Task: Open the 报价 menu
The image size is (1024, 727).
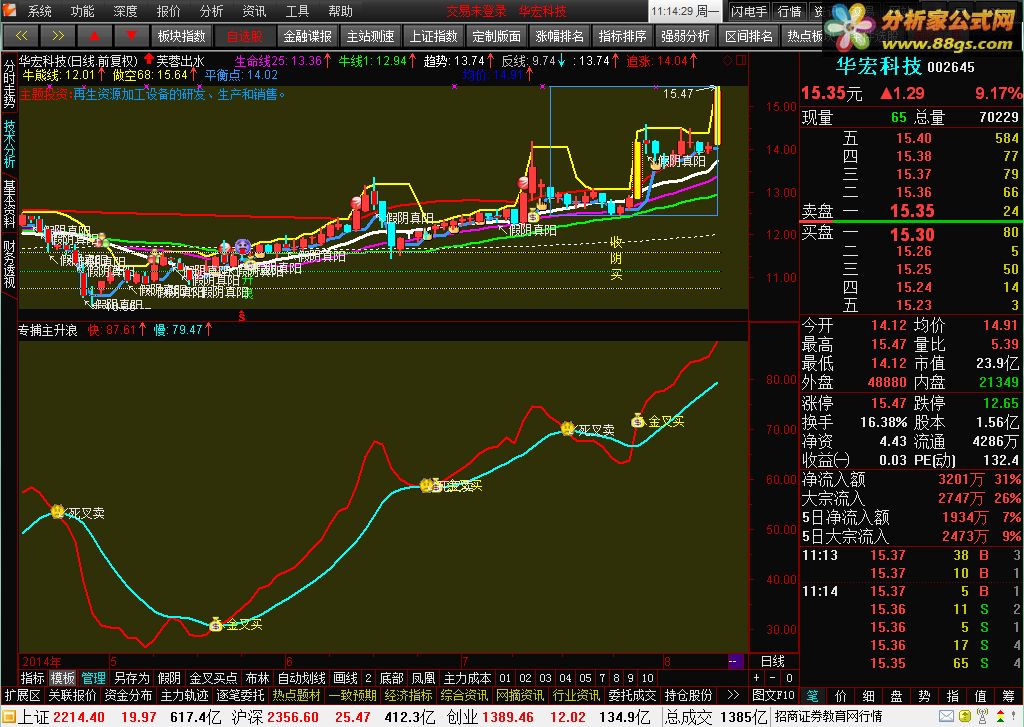Action: pyautogui.click(x=168, y=11)
